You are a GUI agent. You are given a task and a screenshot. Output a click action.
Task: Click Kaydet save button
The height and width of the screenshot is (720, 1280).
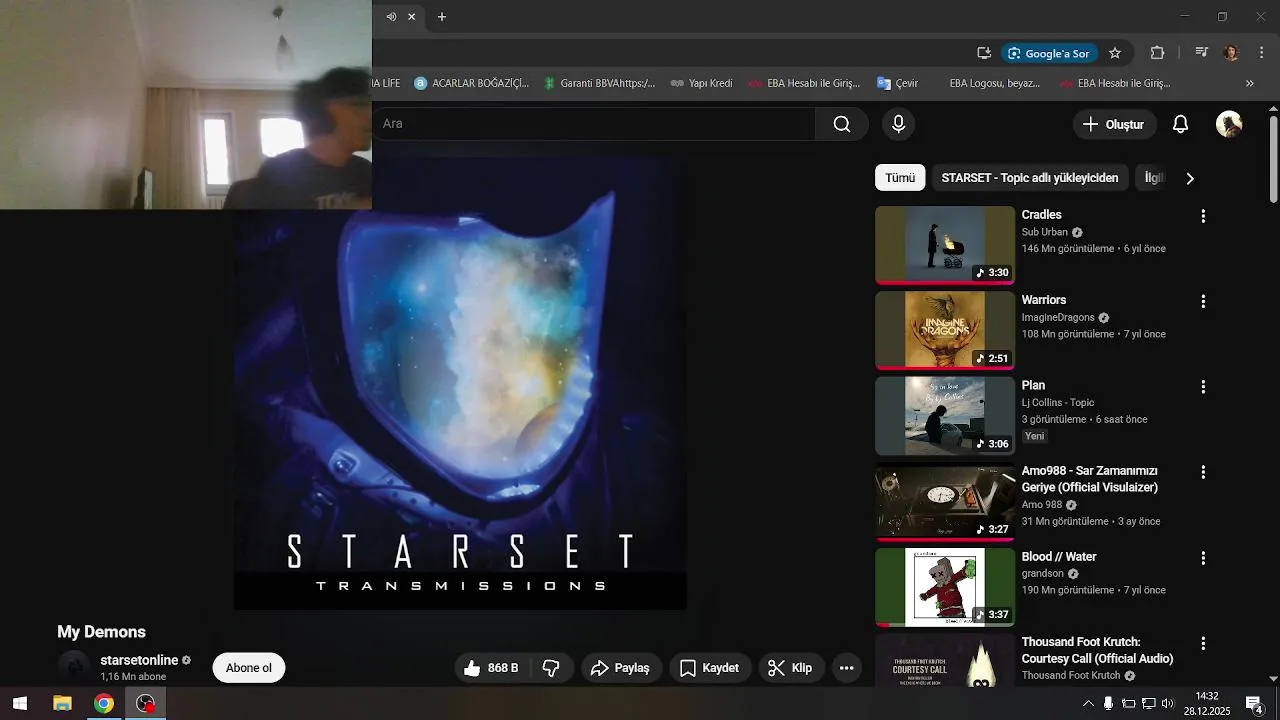click(709, 668)
